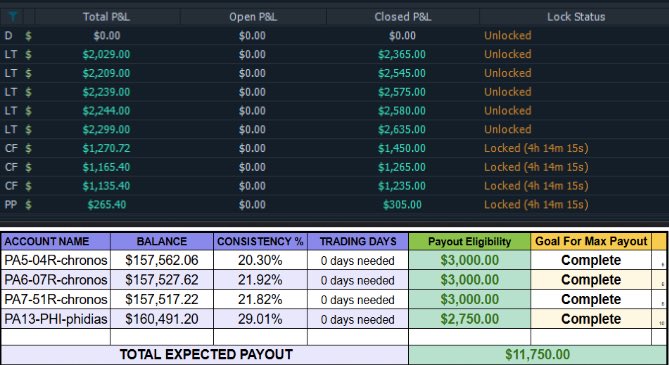Click the $1,270.72 Total P&L value
This screenshot has height=365, width=669.
(106, 149)
